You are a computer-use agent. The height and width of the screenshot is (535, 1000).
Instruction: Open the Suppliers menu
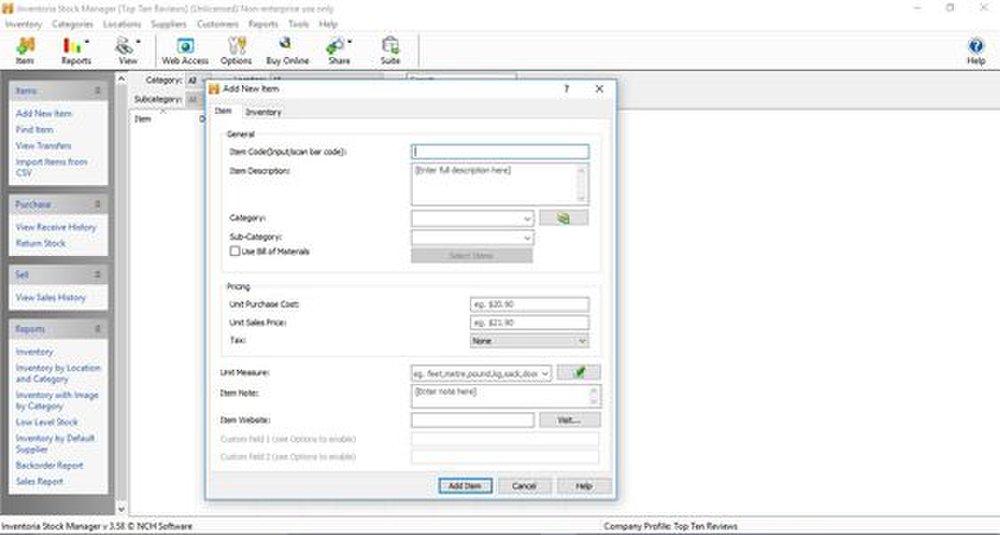pyautogui.click(x=168, y=23)
